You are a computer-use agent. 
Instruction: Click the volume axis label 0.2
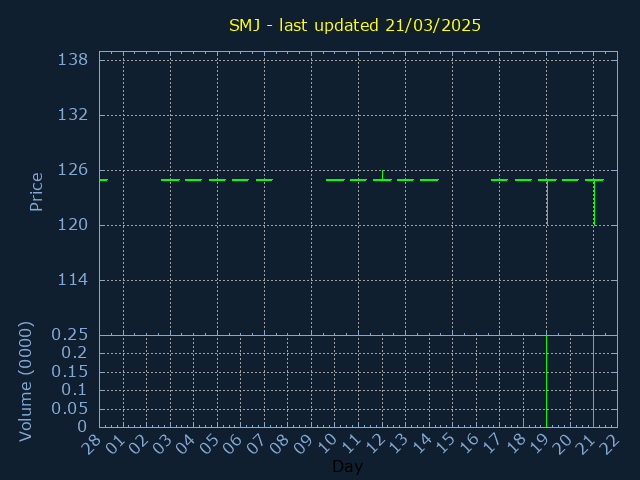(74, 353)
